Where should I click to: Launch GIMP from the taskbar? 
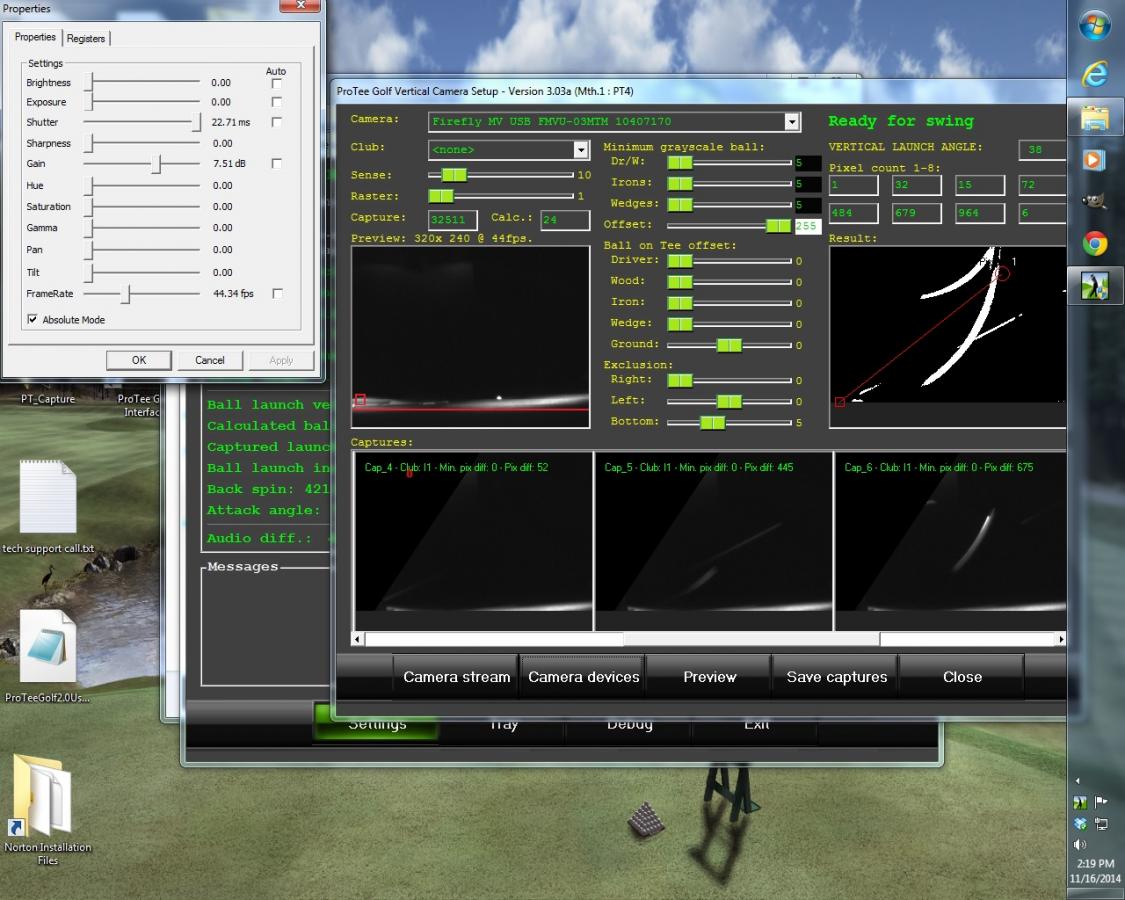(x=1095, y=202)
